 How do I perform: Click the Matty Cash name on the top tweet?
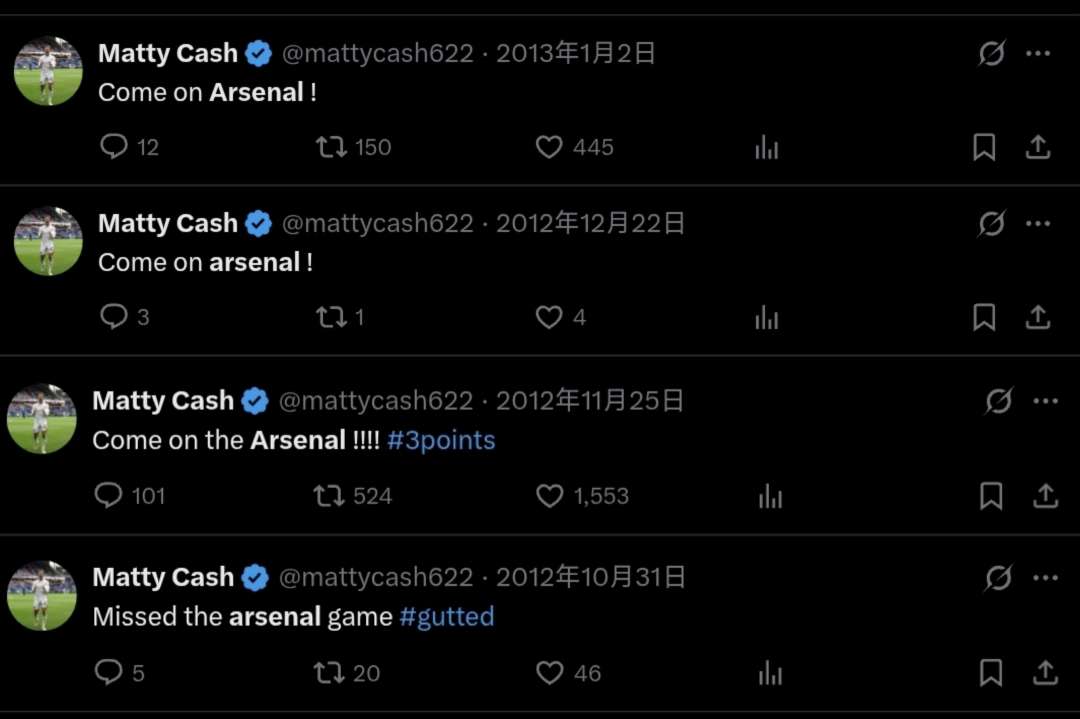click(x=168, y=53)
